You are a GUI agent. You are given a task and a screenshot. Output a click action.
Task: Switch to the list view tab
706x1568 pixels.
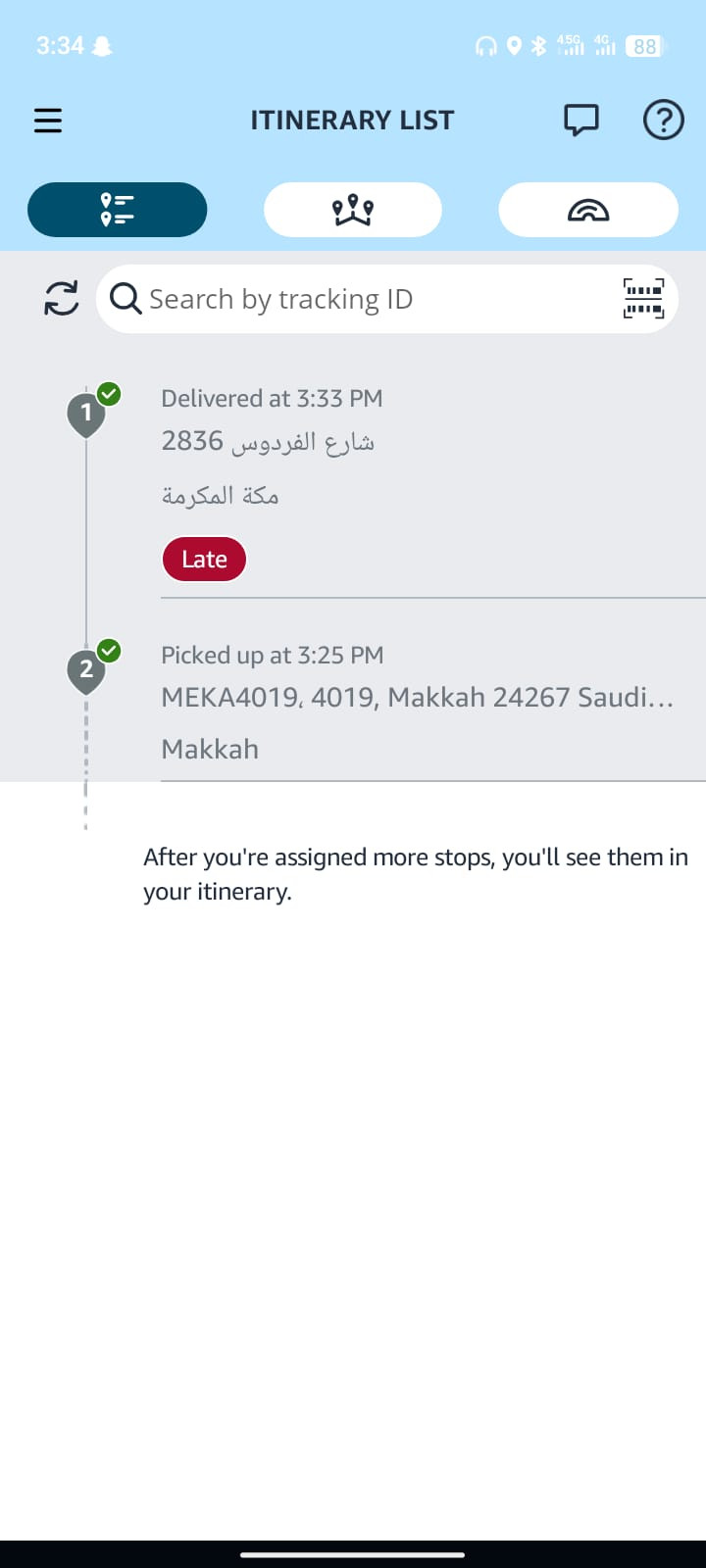(x=118, y=210)
